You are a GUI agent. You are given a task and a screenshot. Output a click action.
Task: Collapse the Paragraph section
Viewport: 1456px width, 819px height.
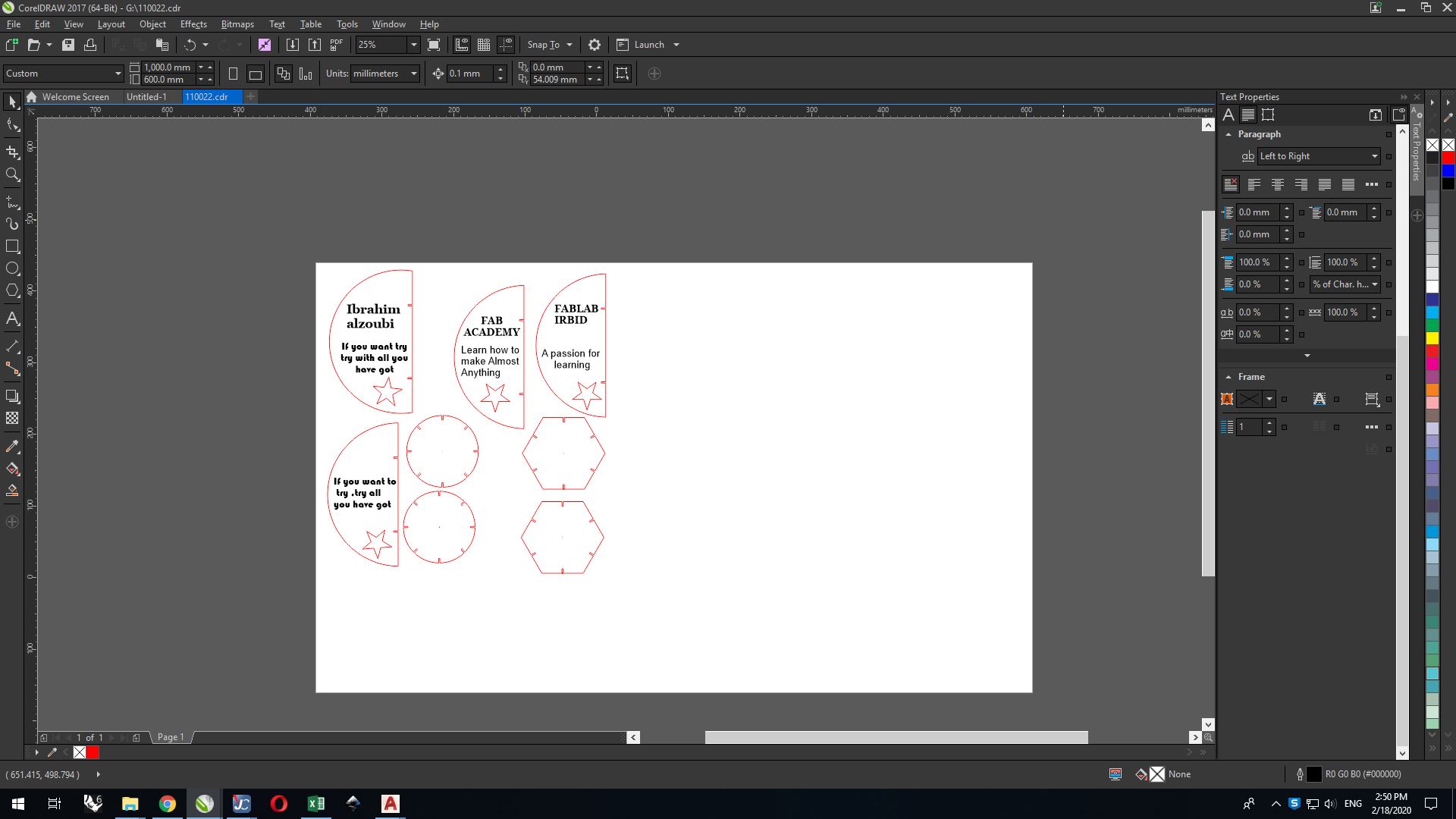[x=1228, y=134]
